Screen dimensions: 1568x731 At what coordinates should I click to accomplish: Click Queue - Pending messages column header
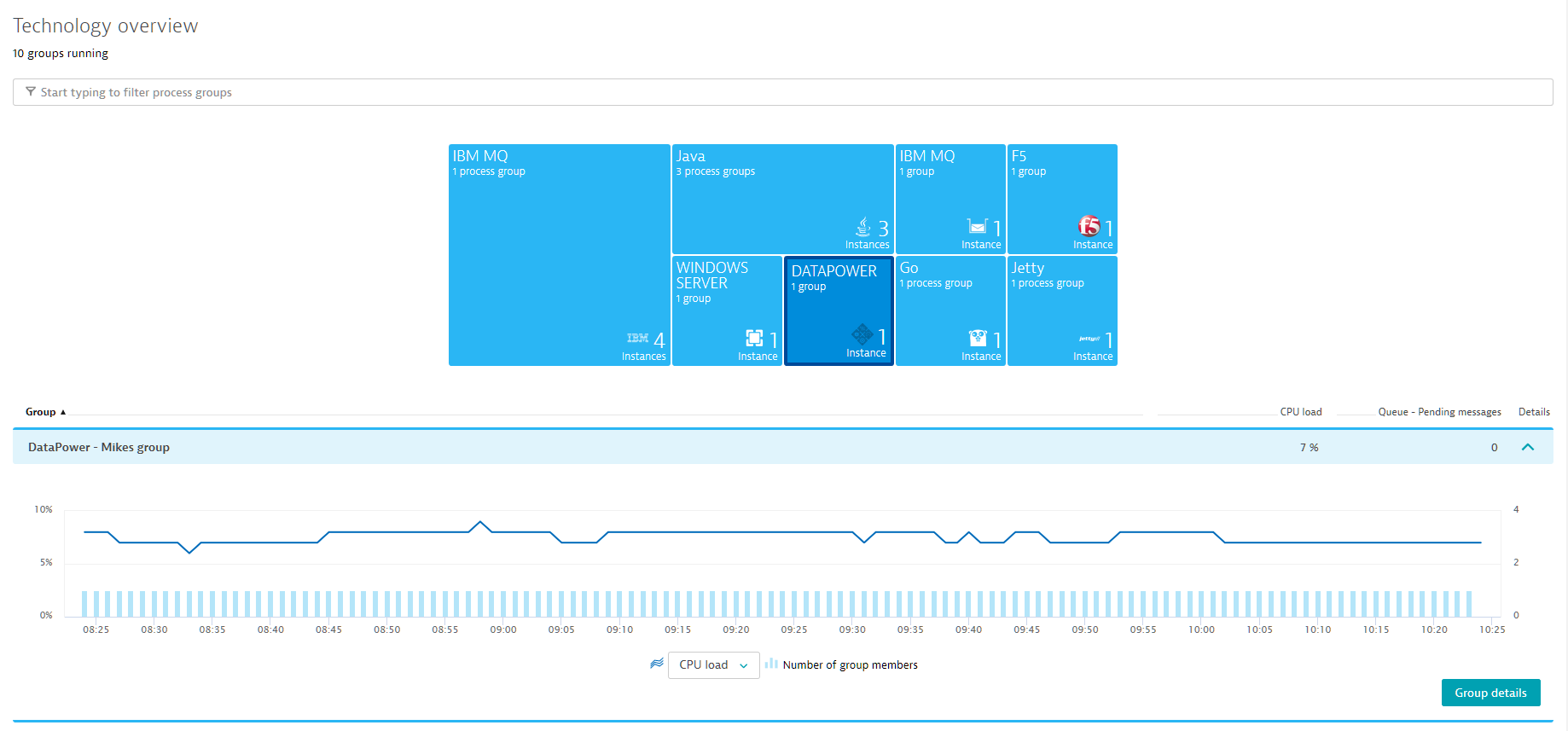coord(1439,412)
